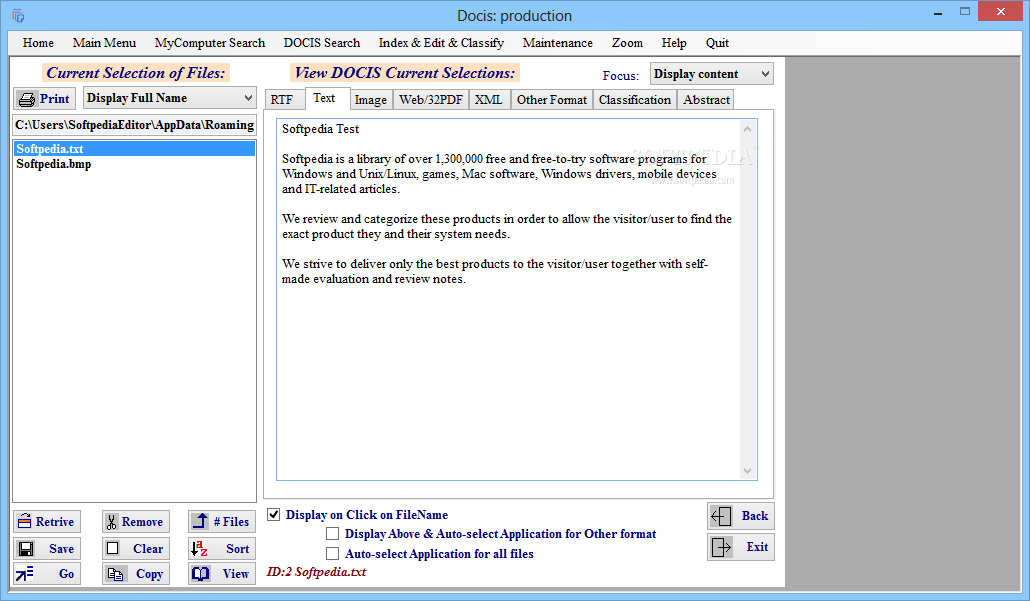Open the Help menu
The width and height of the screenshot is (1030, 601).
[x=674, y=43]
